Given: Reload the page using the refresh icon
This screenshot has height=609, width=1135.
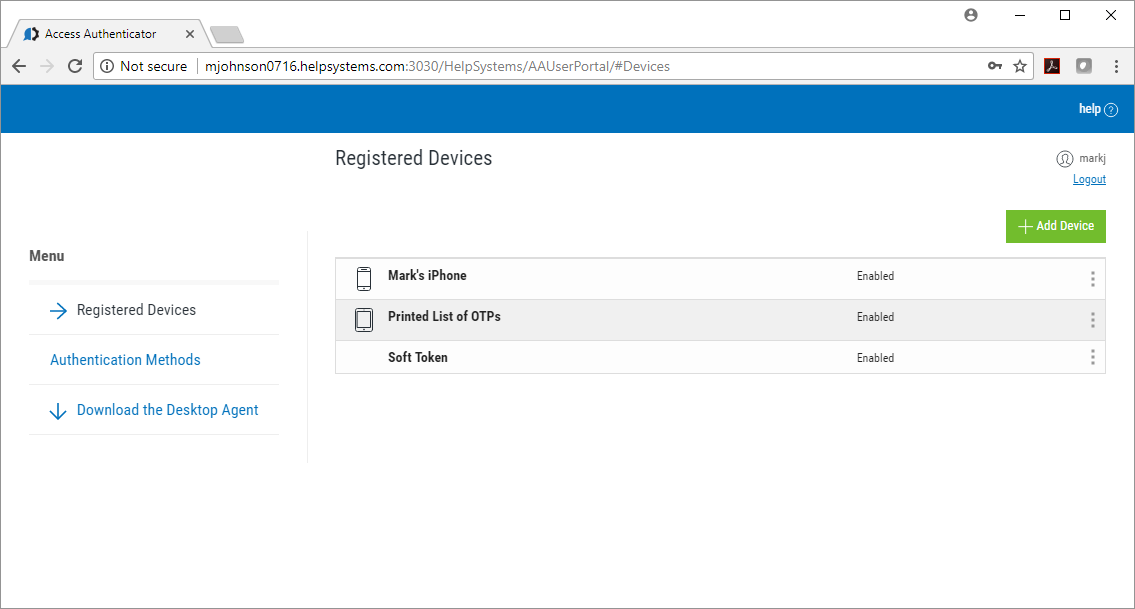Looking at the screenshot, I should (75, 66).
